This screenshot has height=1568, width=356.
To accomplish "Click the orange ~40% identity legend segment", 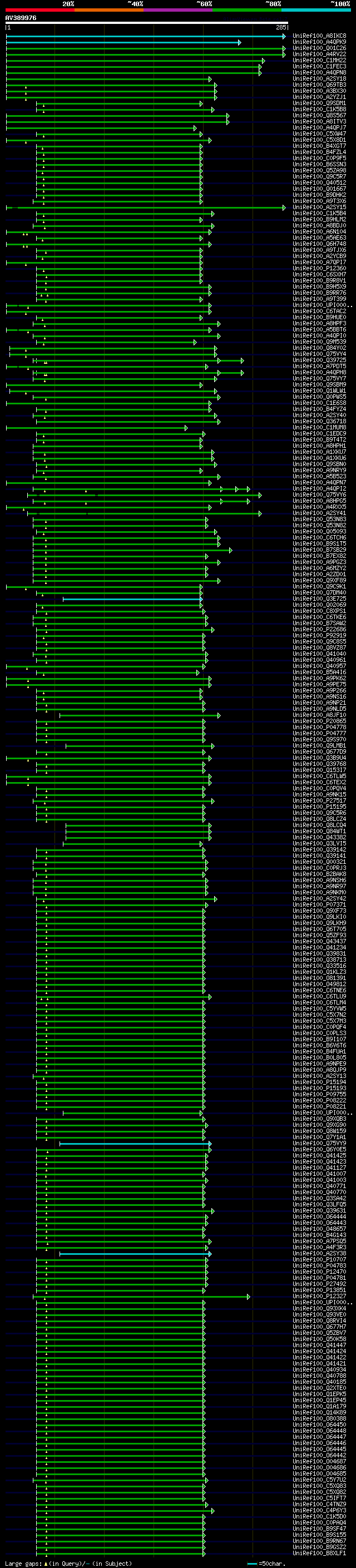I will [109, 10].
